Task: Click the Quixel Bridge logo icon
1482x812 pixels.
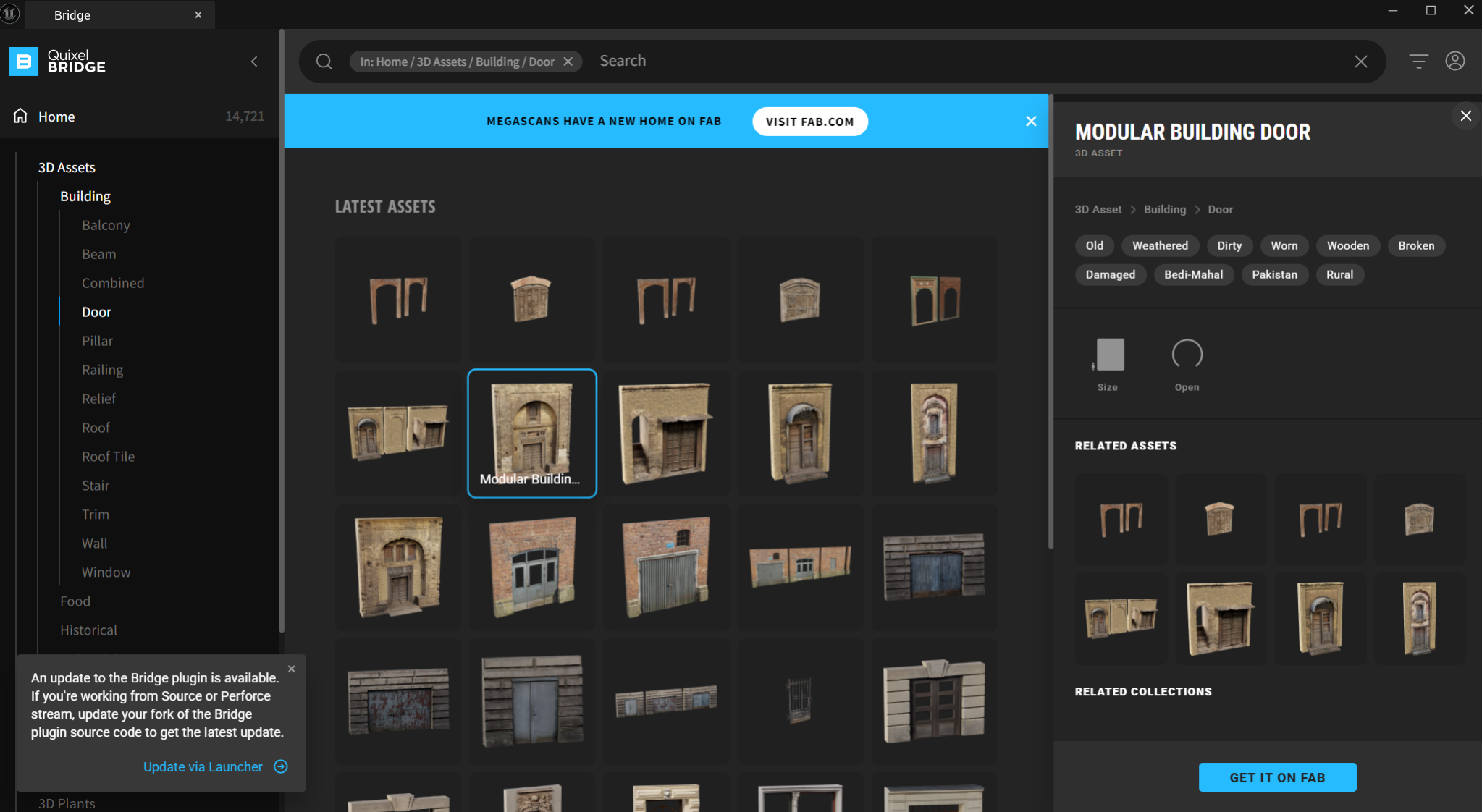Action: coord(23,62)
